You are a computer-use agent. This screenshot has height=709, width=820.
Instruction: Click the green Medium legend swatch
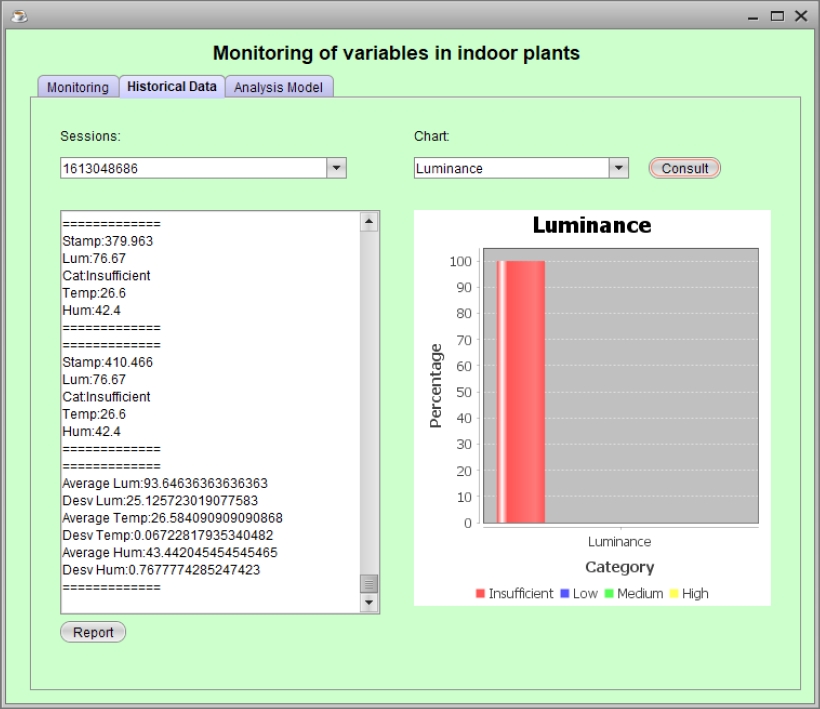click(607, 594)
